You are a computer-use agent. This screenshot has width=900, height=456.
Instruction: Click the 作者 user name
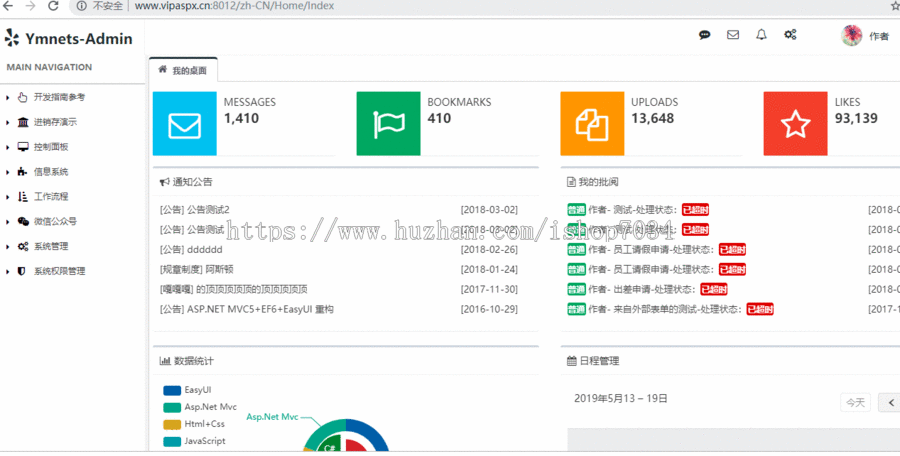(x=879, y=36)
